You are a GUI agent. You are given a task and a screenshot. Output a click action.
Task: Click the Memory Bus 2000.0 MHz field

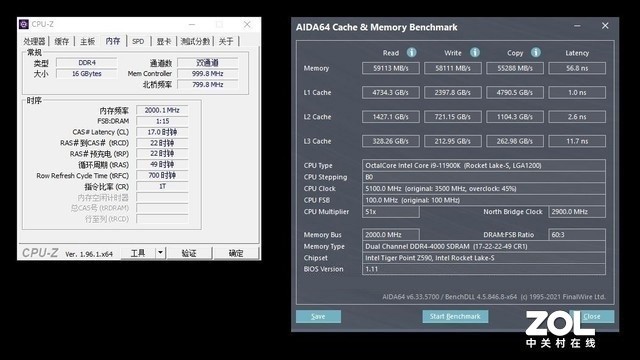point(391,235)
